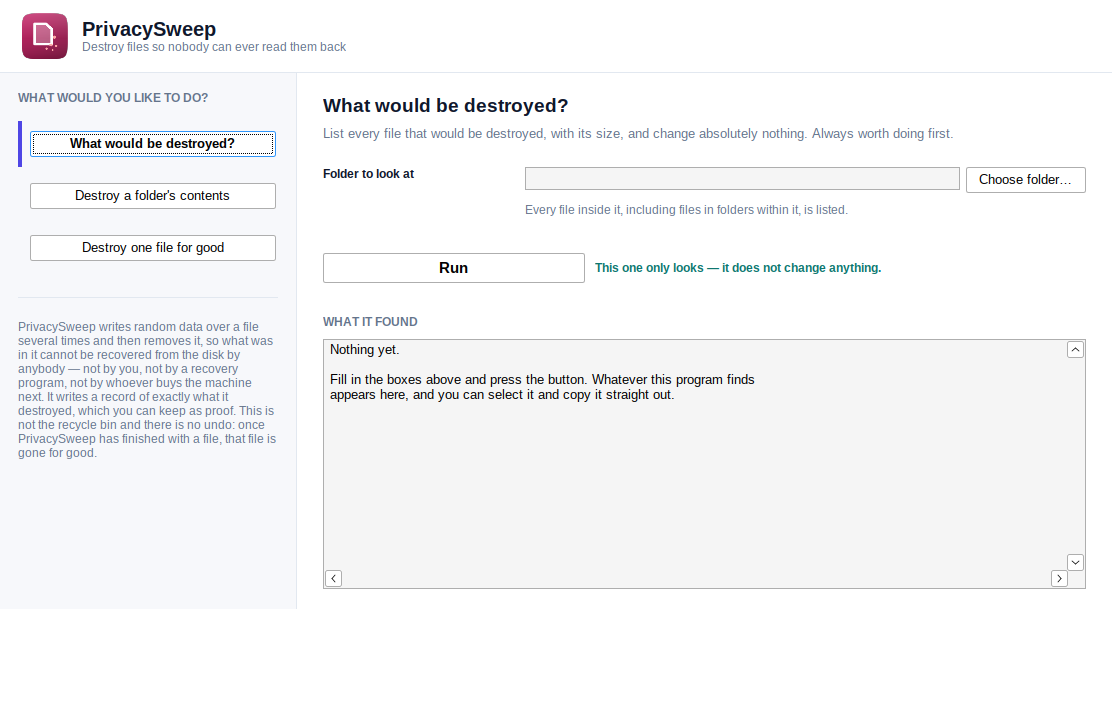1112x726 pixels.
Task: Open the Choose folder… dialog
Action: pyautogui.click(x=1025, y=179)
